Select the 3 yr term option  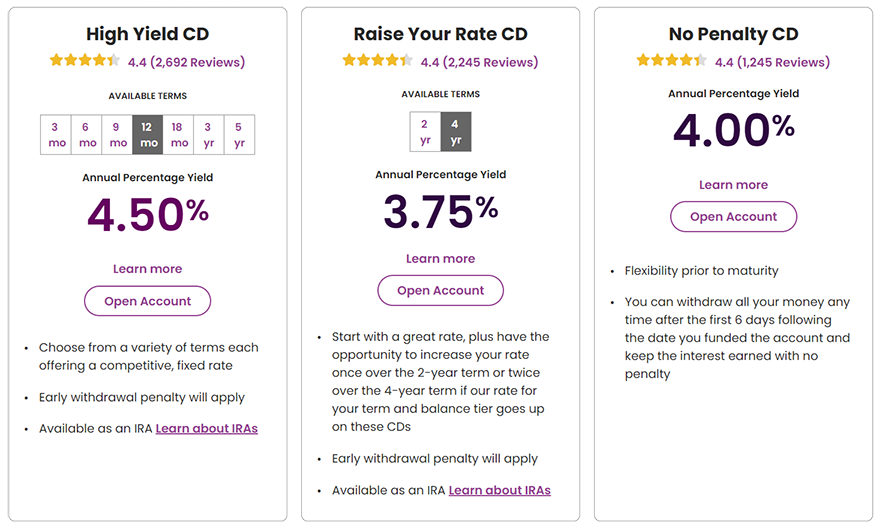tap(209, 134)
